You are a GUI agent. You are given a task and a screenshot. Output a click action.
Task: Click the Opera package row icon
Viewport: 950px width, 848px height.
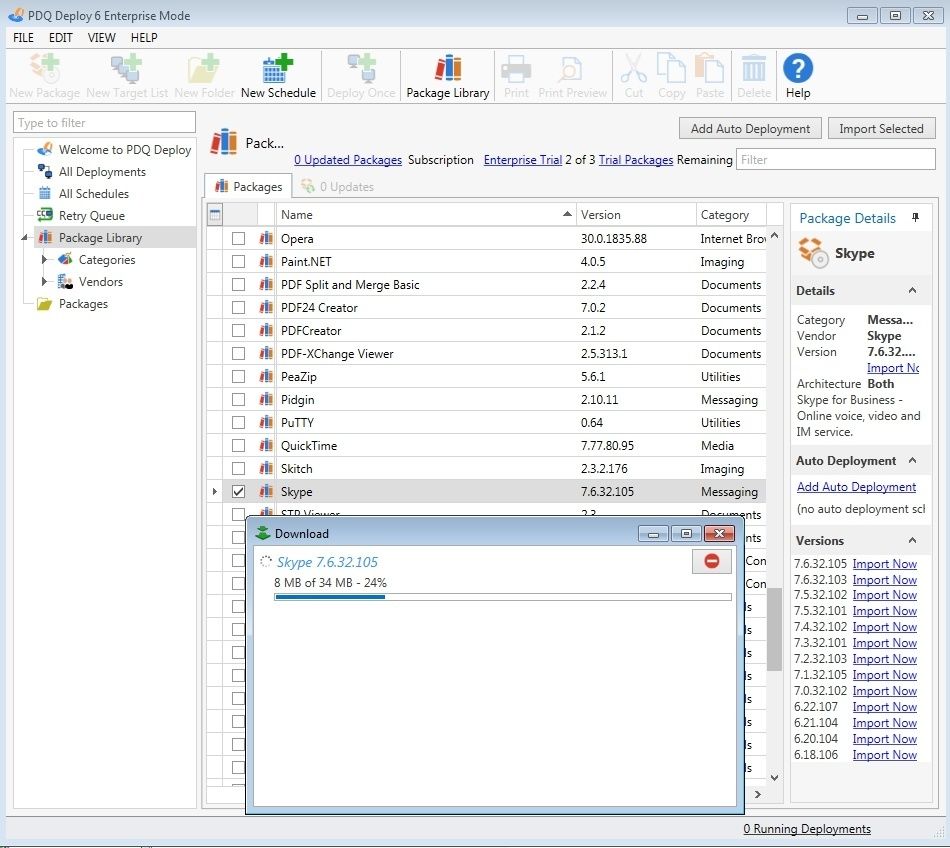(266, 238)
